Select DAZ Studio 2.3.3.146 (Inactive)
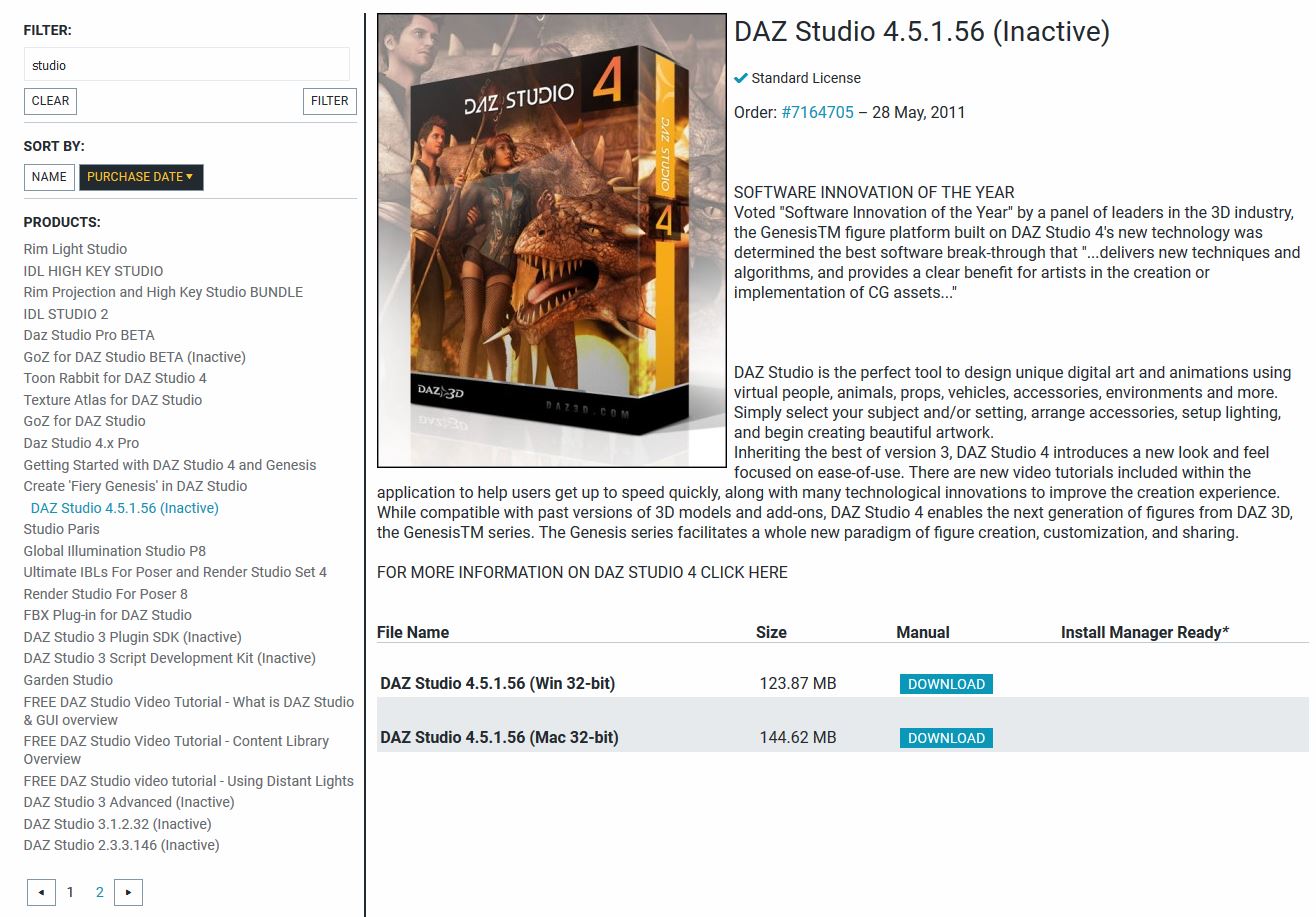 (x=122, y=845)
